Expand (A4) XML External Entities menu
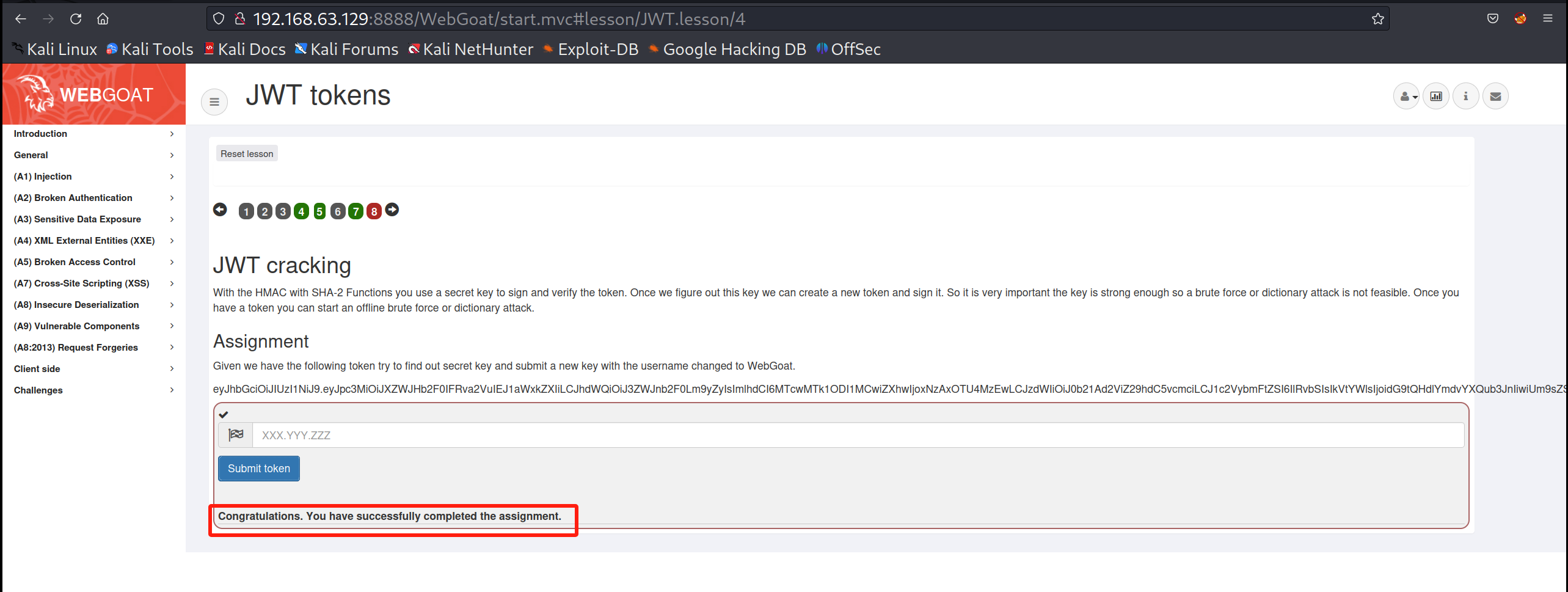Screen dimensions: 1568x592 pyautogui.click(x=93, y=241)
